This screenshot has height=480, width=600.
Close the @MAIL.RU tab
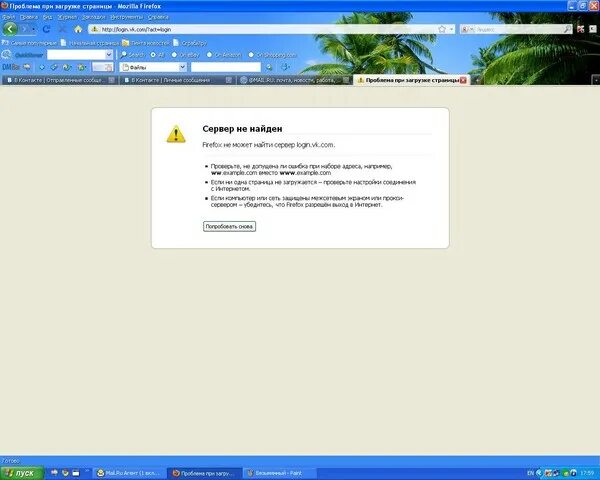coord(346,80)
